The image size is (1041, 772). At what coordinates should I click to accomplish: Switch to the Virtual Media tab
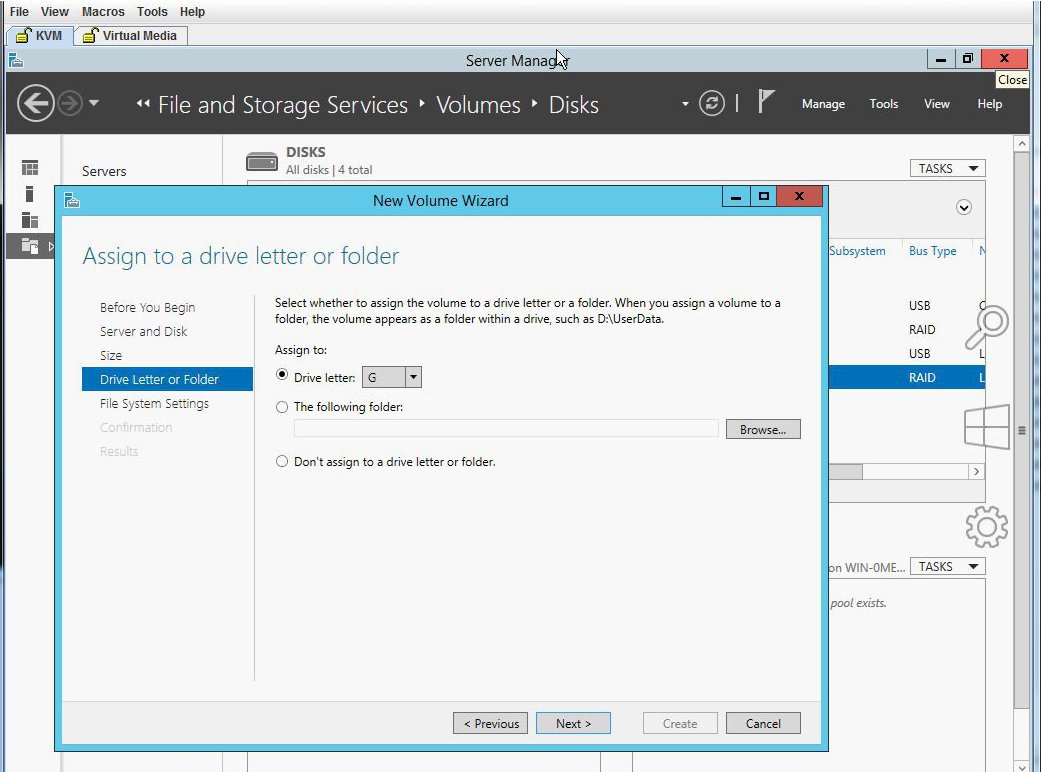click(x=131, y=35)
